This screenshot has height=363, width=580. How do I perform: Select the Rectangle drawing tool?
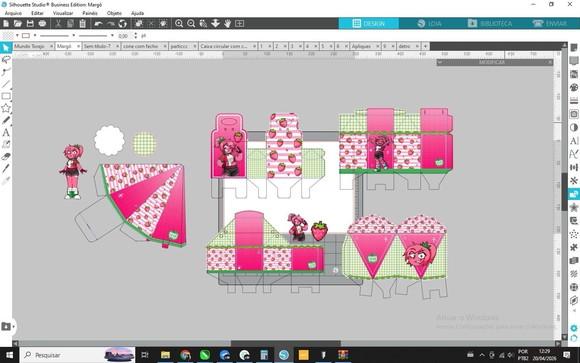(6, 96)
